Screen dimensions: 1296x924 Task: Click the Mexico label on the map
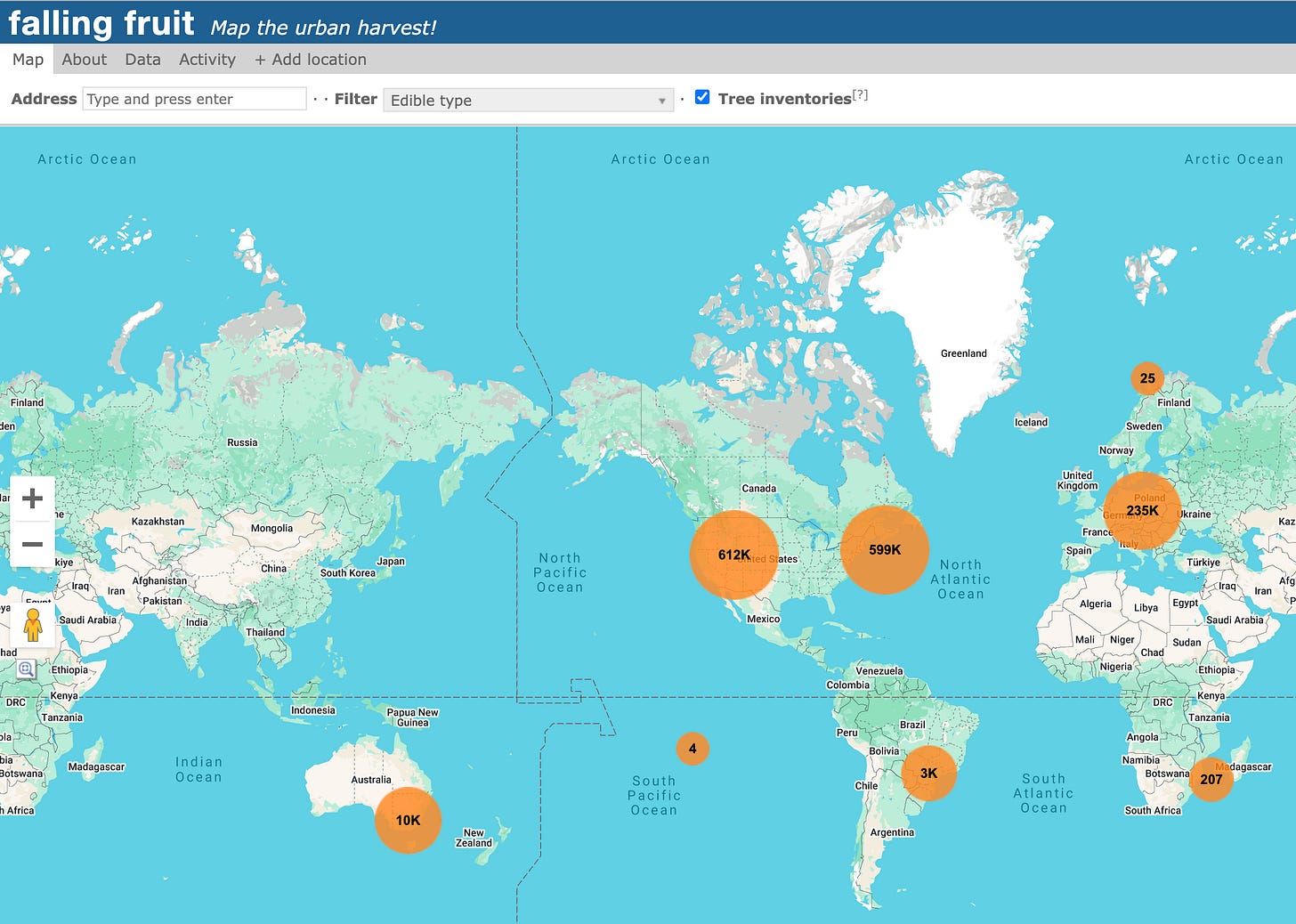(763, 620)
